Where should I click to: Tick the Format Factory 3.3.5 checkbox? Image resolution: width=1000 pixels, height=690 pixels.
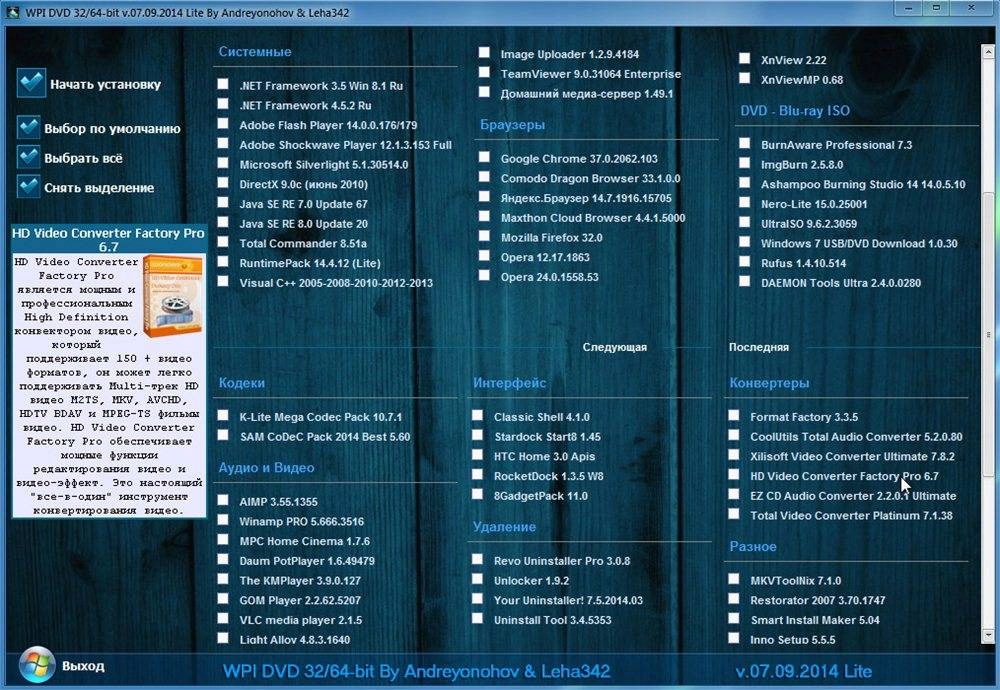(x=734, y=415)
